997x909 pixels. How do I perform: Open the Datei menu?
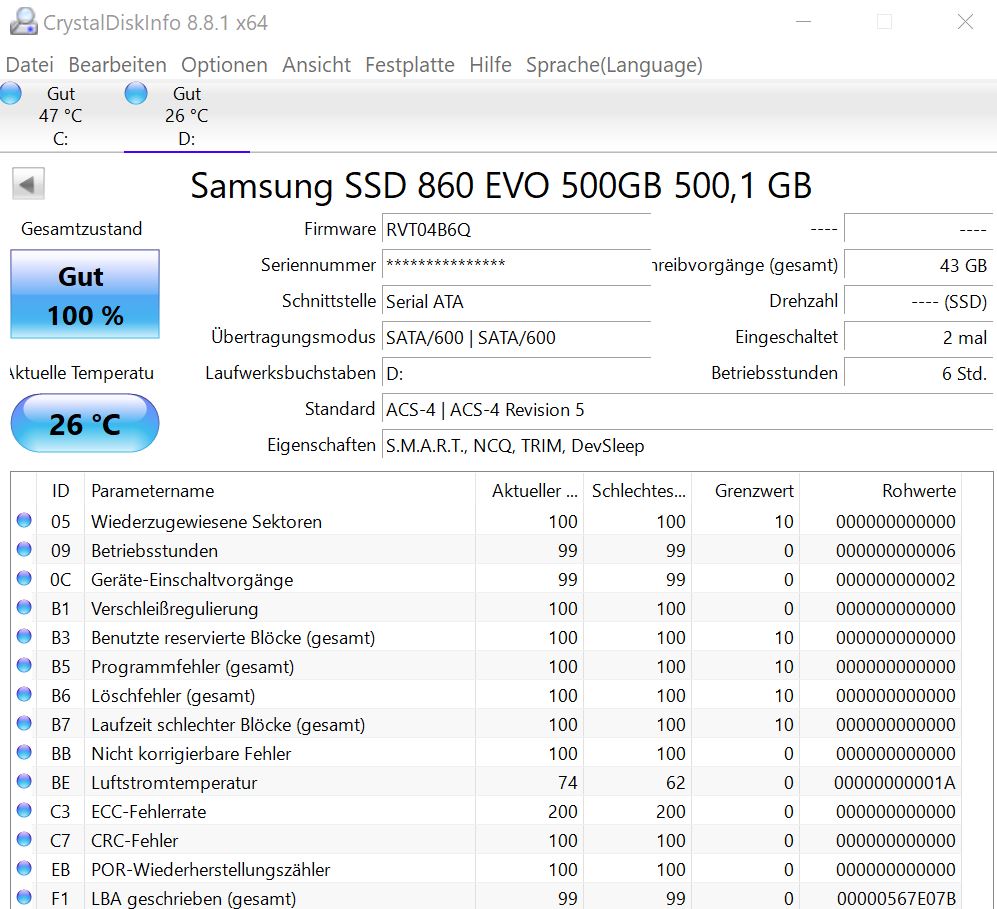coord(29,65)
